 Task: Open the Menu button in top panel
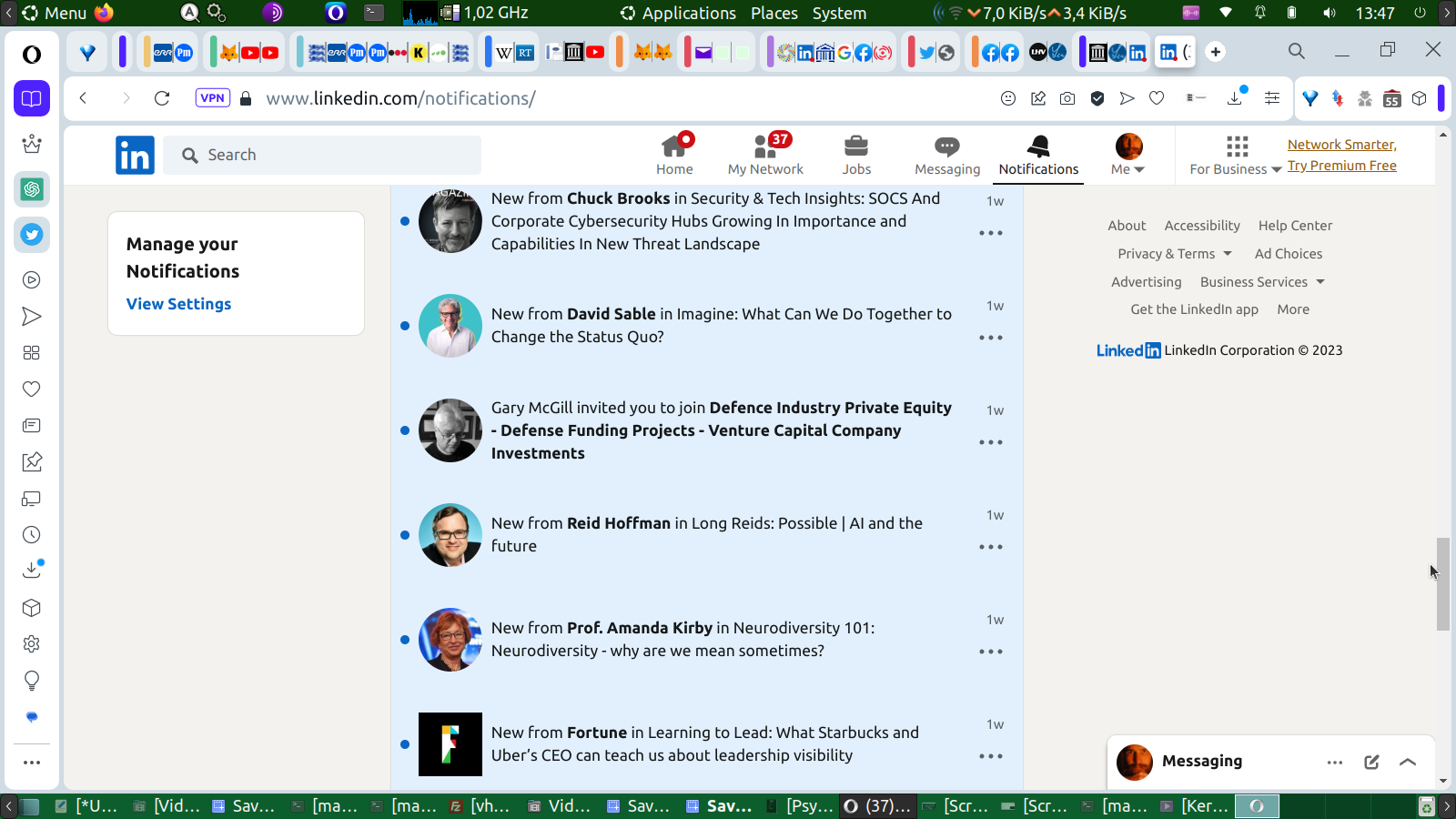[56, 13]
